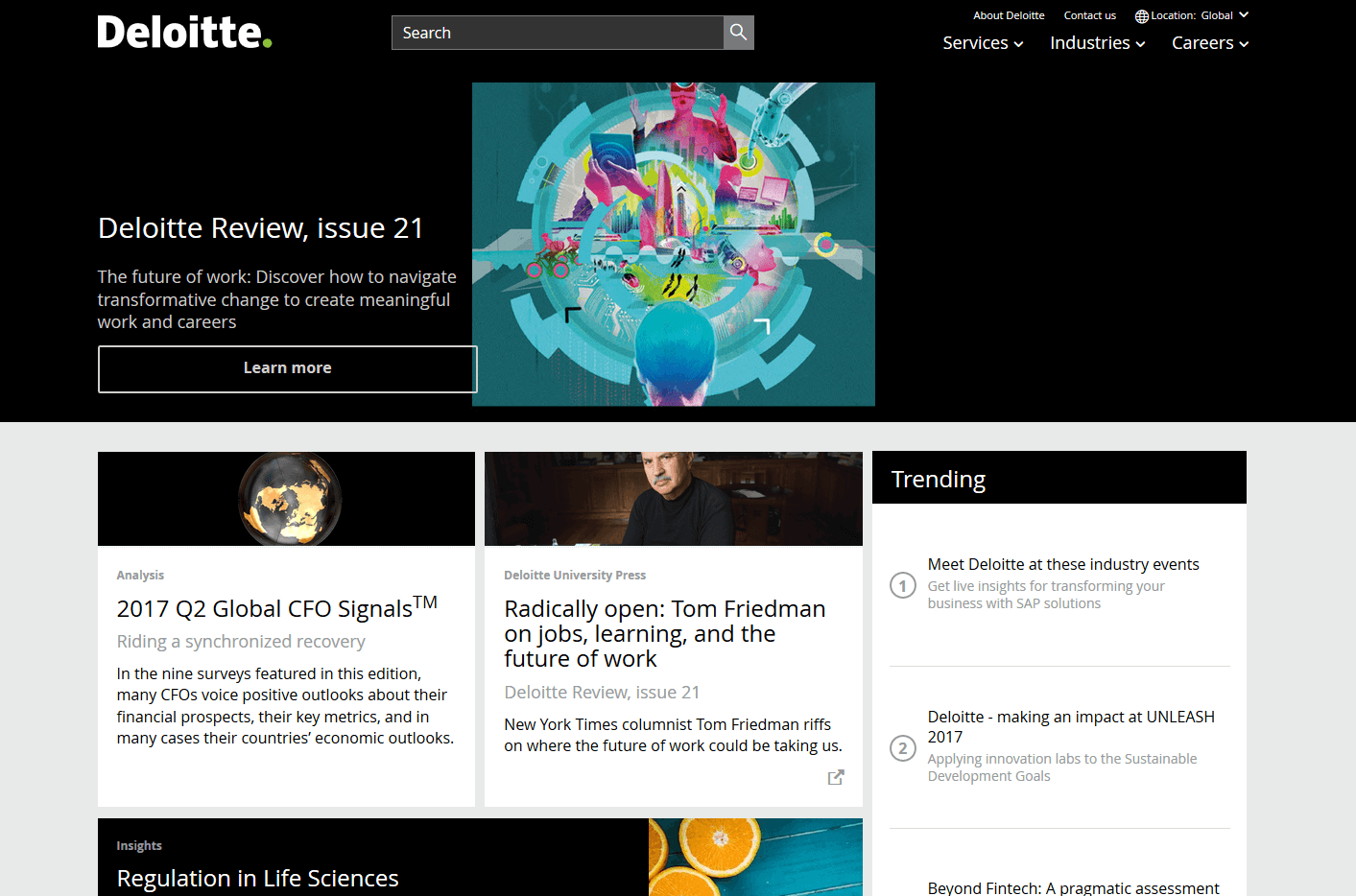Click the external link icon on Friedman card
This screenshot has height=896, width=1356.
point(836,777)
